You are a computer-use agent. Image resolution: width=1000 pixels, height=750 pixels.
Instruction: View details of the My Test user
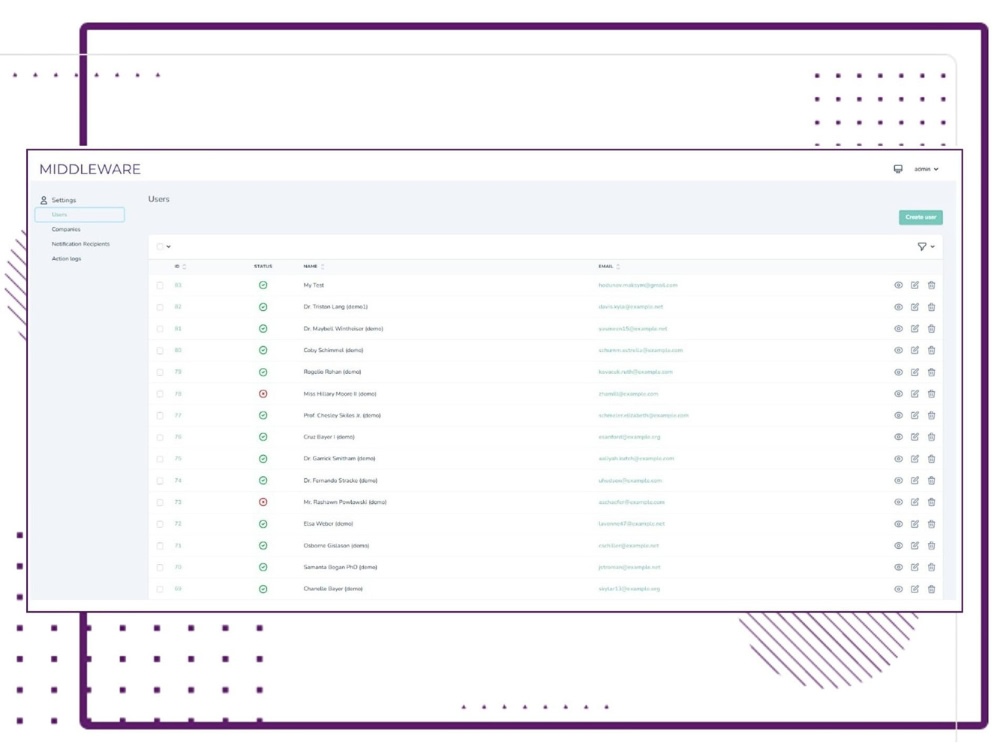[x=898, y=285]
